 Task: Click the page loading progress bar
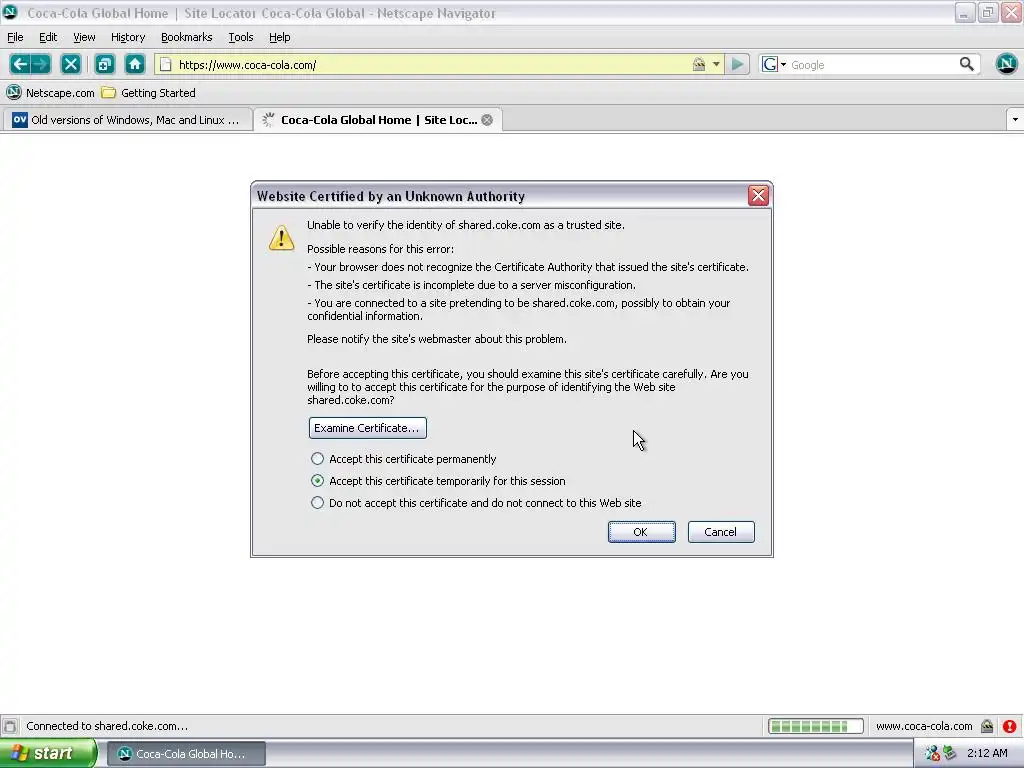(x=816, y=726)
